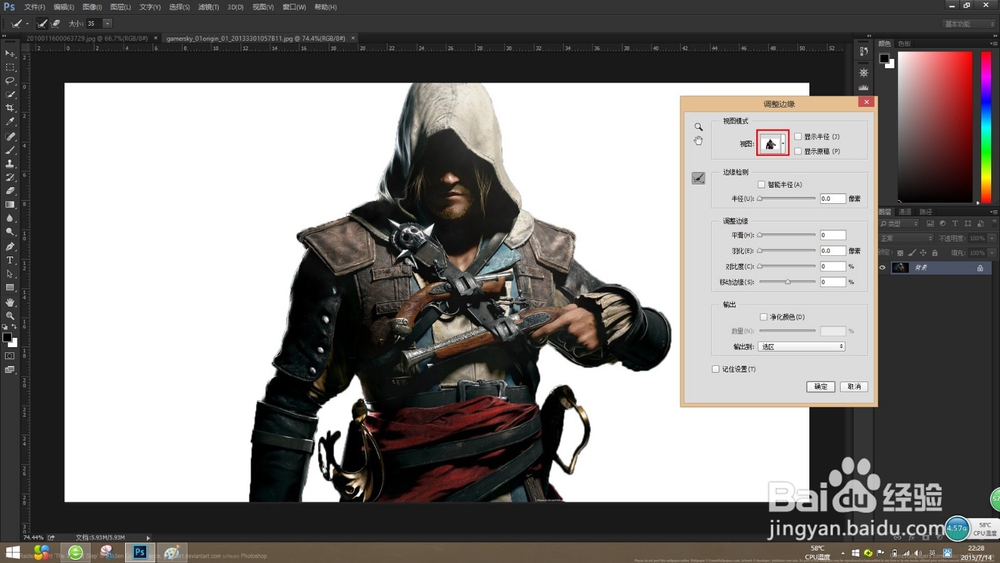Select Refine Radius brush in dialog
The image size is (1000, 563).
[x=698, y=179]
